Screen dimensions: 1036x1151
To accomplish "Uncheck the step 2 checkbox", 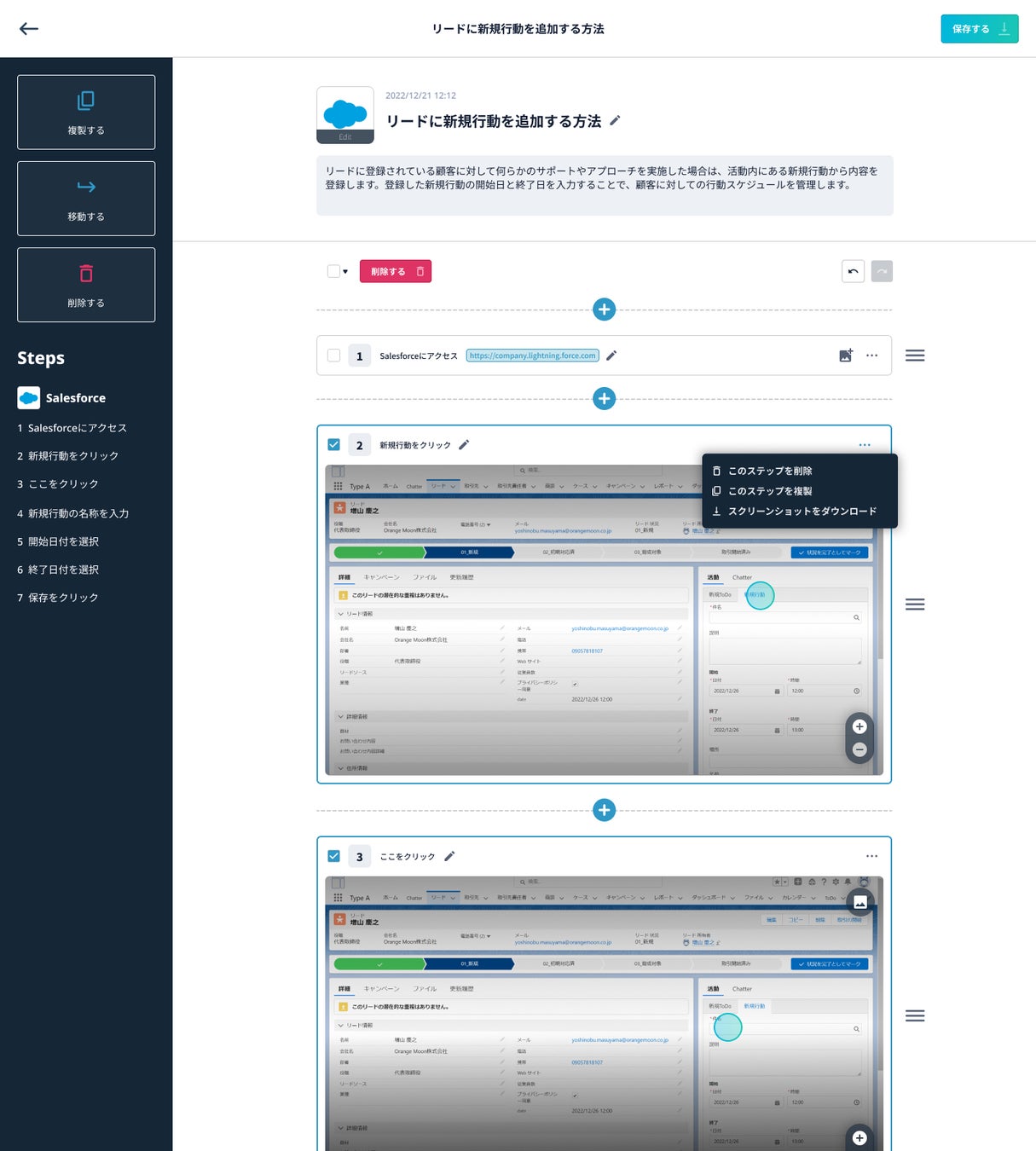I will [x=333, y=445].
